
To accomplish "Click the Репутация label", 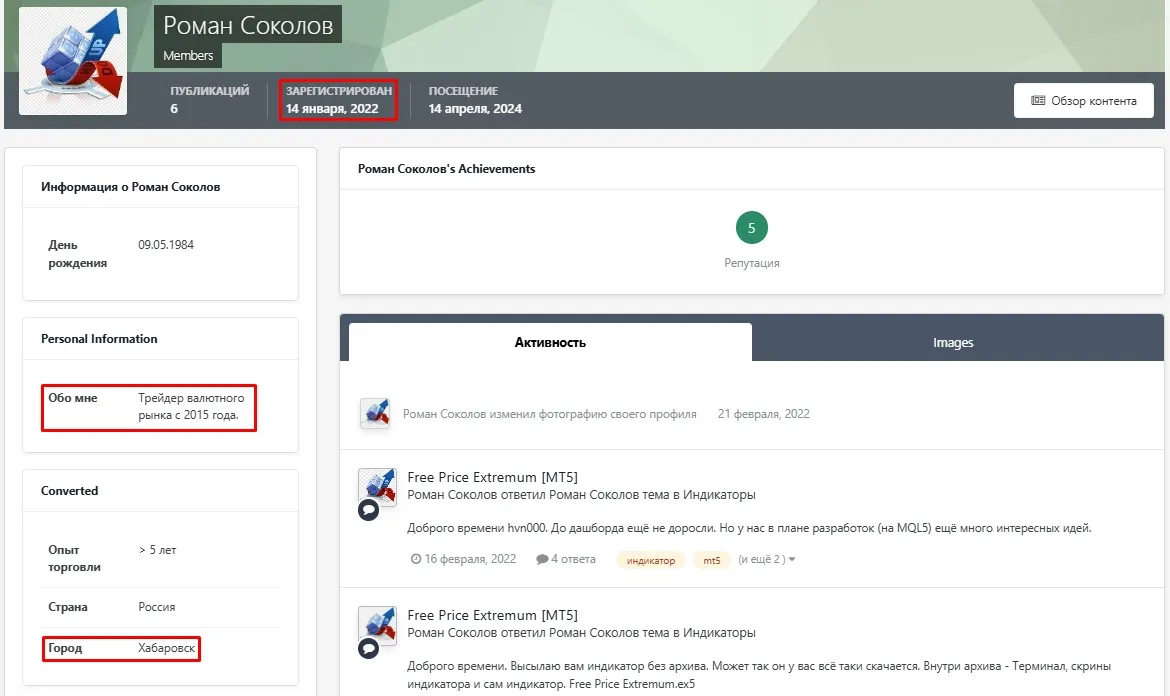I will tap(751, 263).
